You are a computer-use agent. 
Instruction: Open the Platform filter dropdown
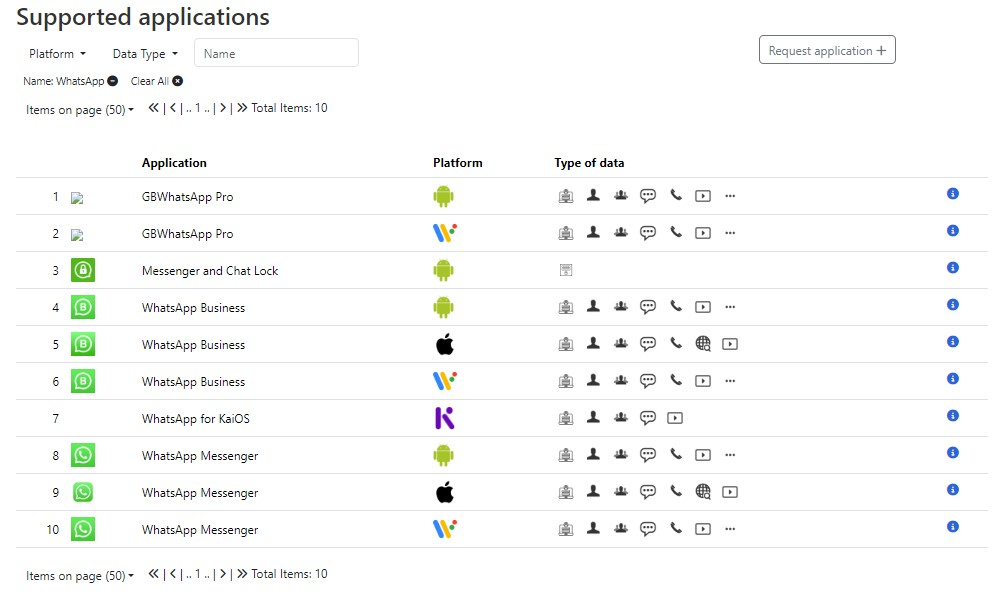point(55,53)
